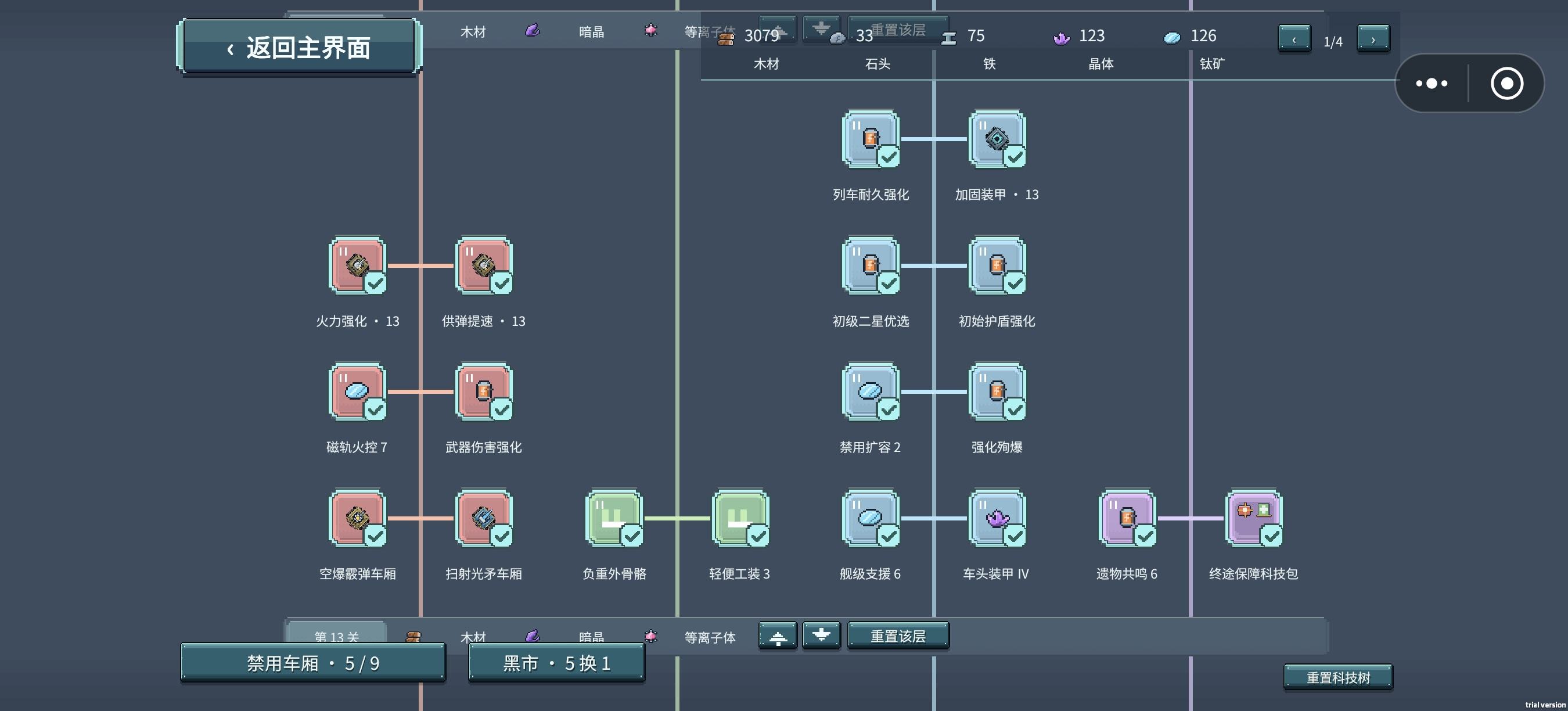This screenshot has height=711, width=1568.
Task: Choose the 强化殉爆 node icon
Action: (x=997, y=392)
